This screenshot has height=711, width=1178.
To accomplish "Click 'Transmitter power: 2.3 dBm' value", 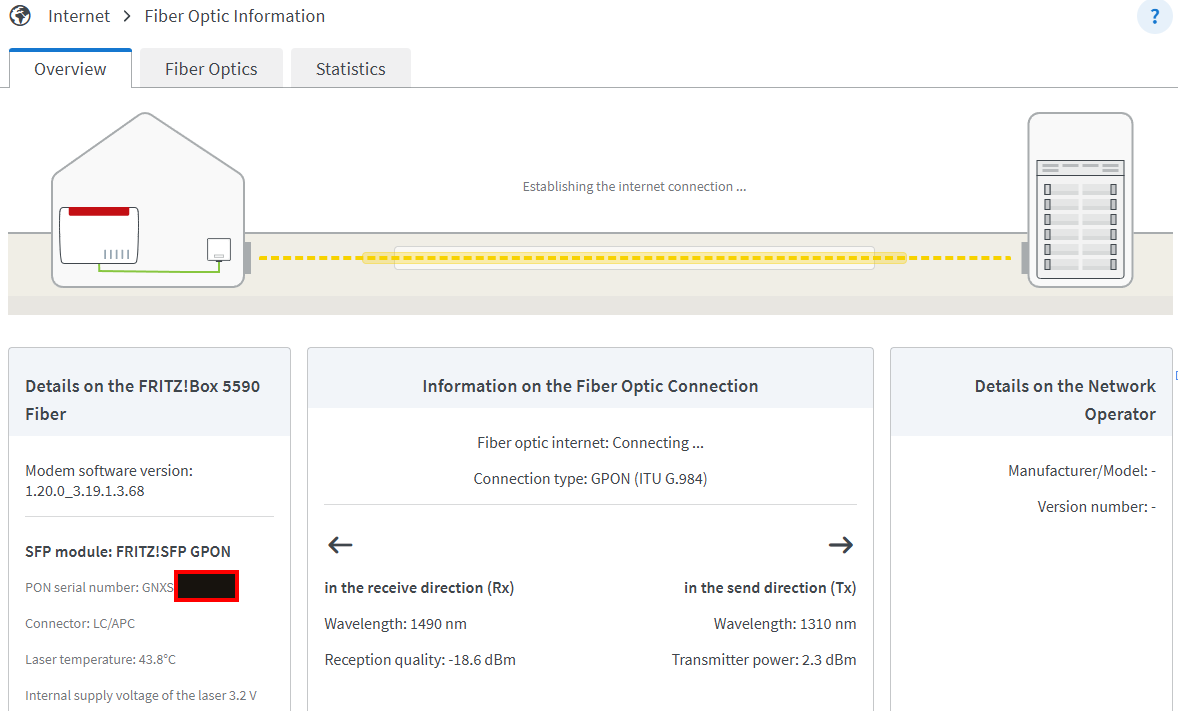I will pos(764,660).
